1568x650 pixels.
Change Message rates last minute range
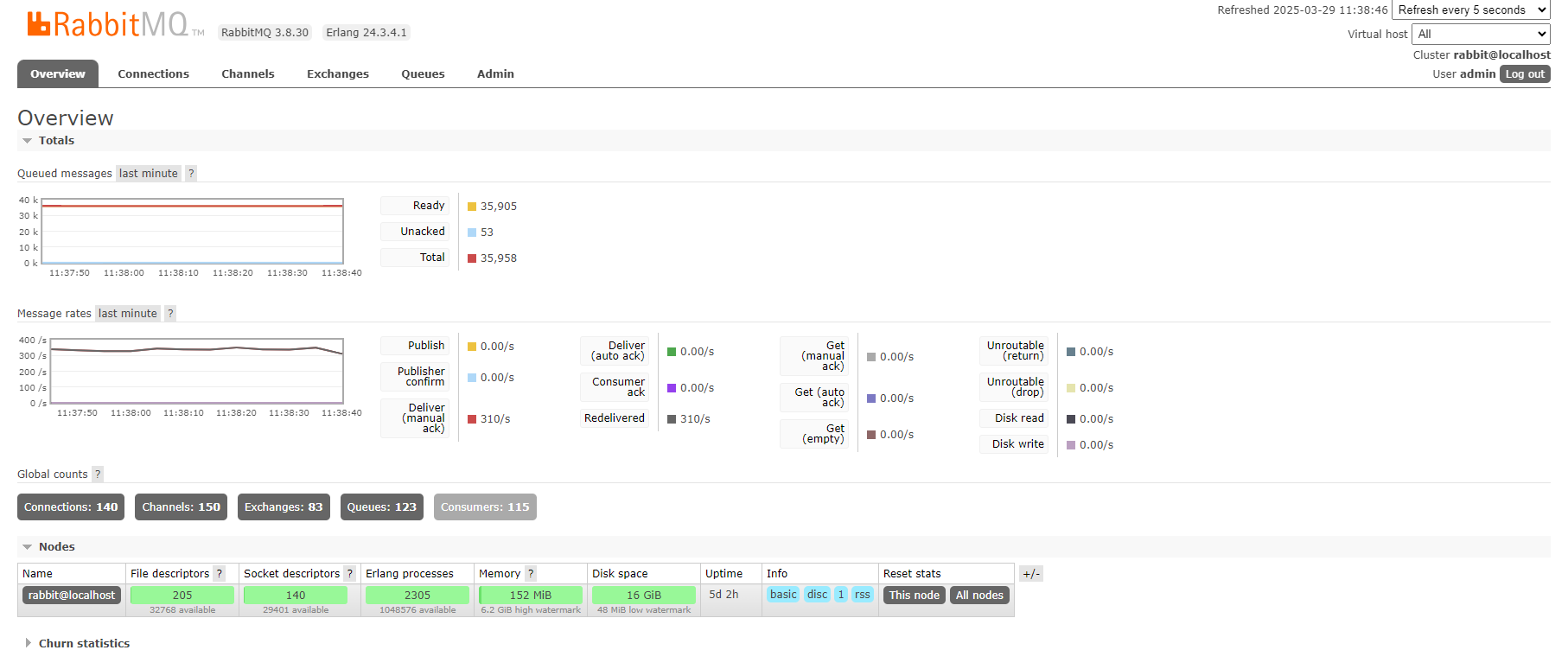pyautogui.click(x=128, y=313)
